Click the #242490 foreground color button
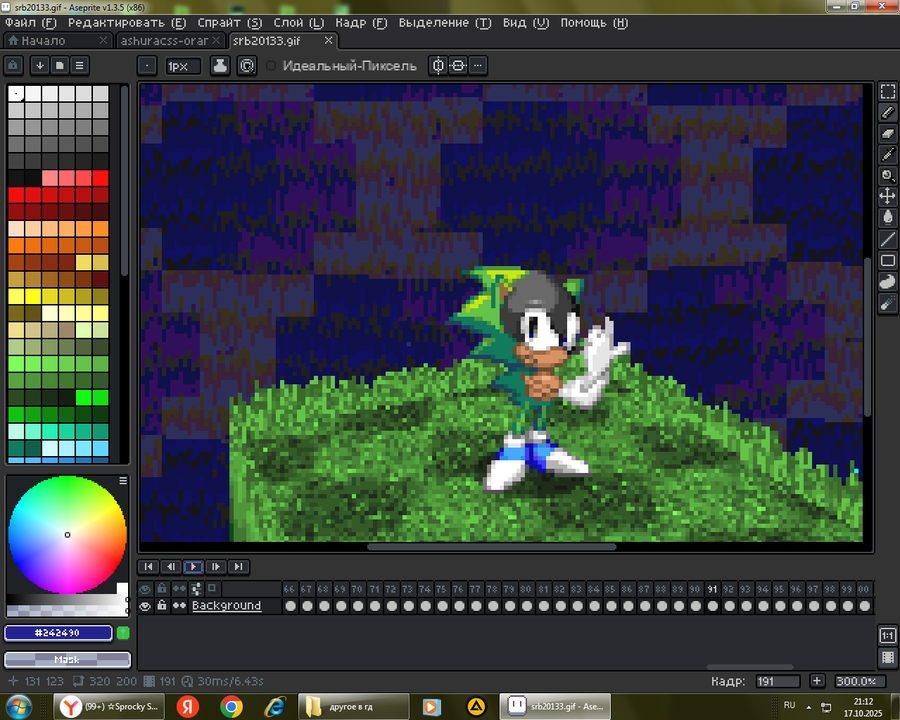The image size is (900, 720). tap(58, 633)
